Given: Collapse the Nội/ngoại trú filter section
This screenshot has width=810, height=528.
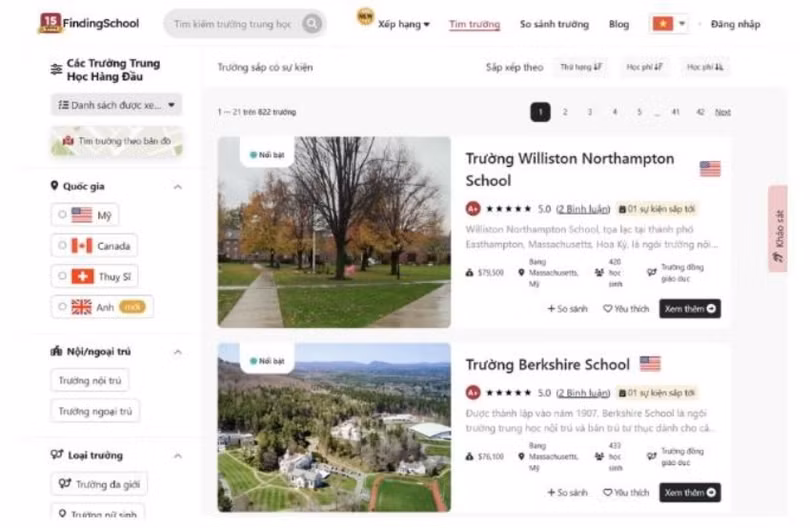Looking at the screenshot, I should pyautogui.click(x=178, y=352).
